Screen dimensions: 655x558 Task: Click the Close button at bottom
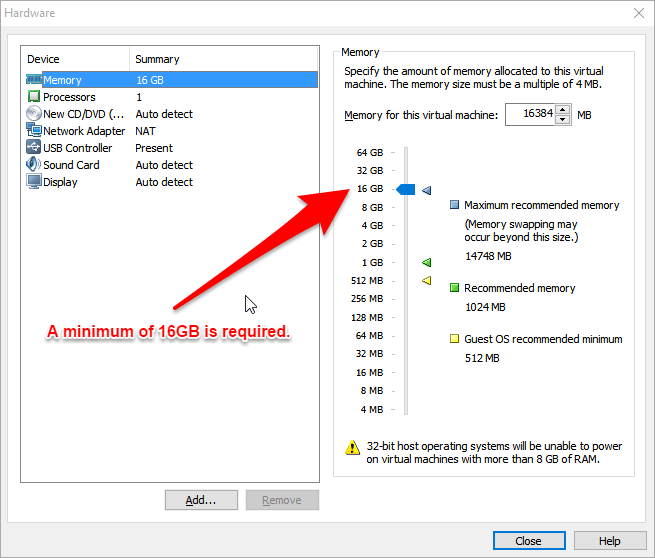click(528, 541)
